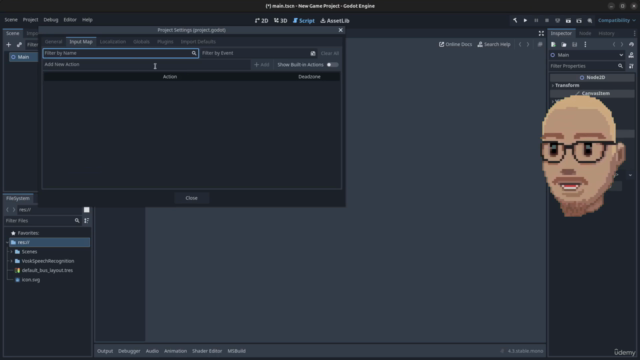Open the MSBuild bottom panel
The image size is (640, 360).
(x=236, y=351)
